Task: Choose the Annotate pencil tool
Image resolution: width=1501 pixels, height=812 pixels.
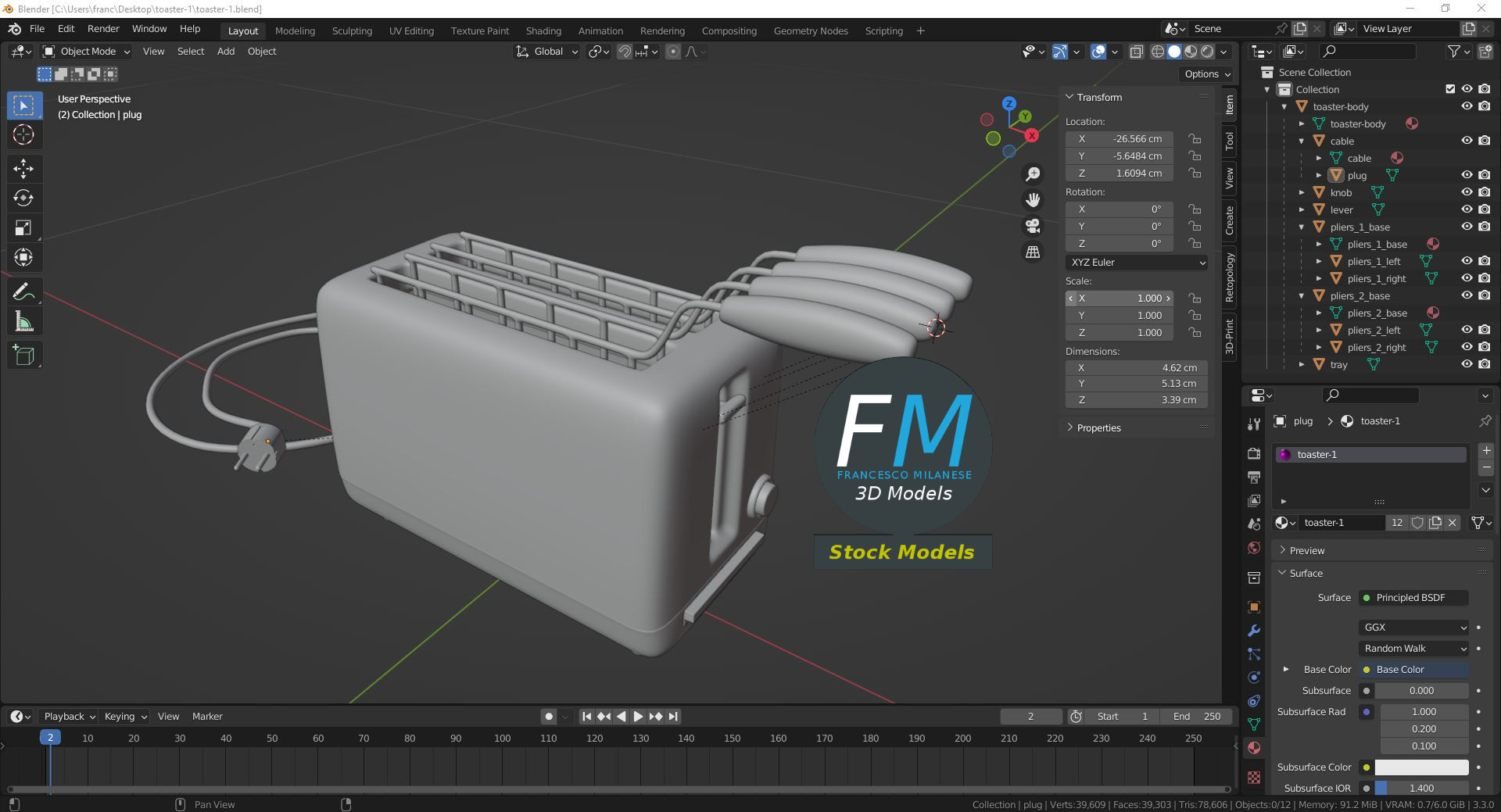Action: [x=23, y=292]
